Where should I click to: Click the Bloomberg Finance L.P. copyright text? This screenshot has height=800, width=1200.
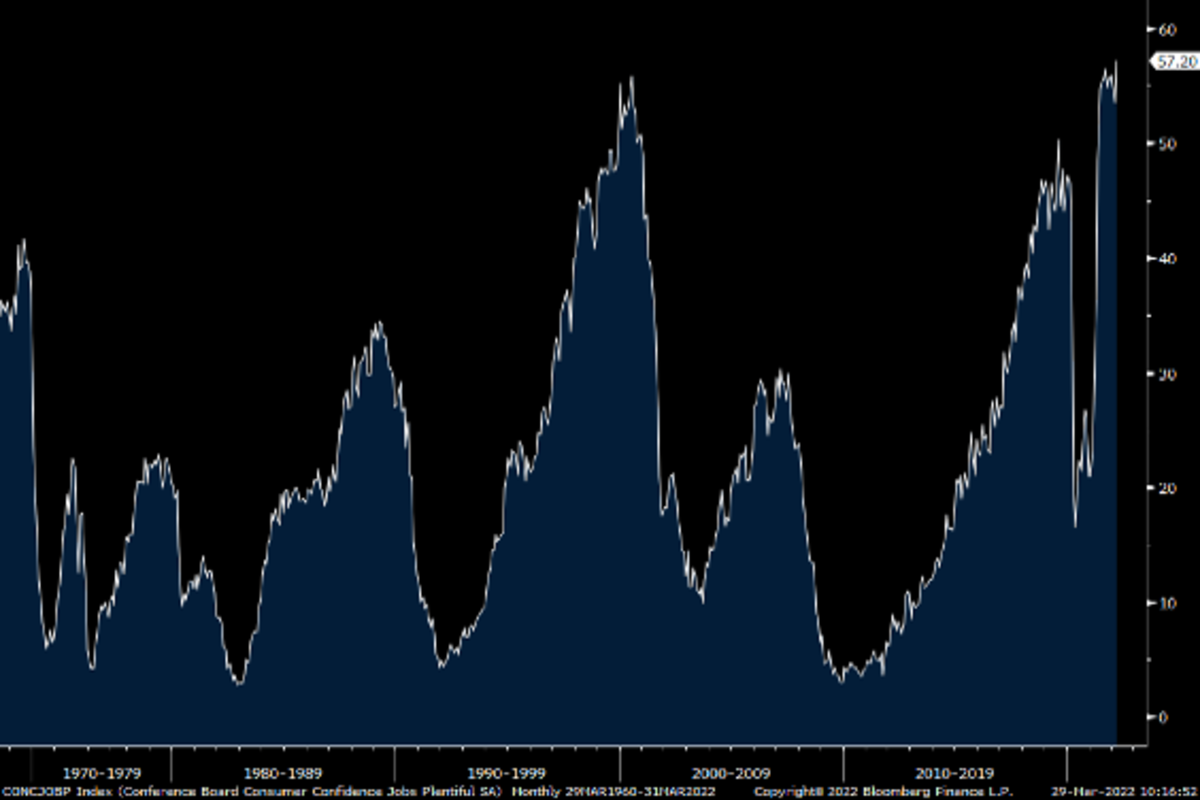tap(884, 790)
